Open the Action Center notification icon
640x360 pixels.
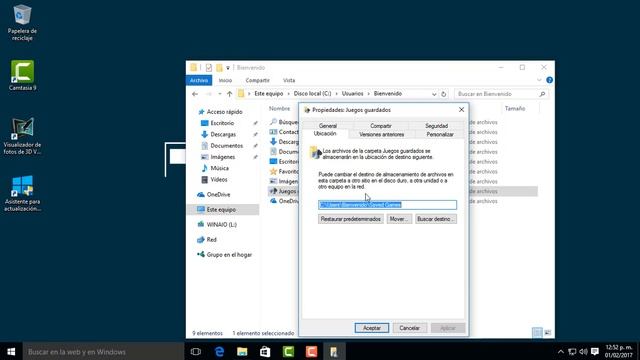pyautogui.click(x=595, y=351)
